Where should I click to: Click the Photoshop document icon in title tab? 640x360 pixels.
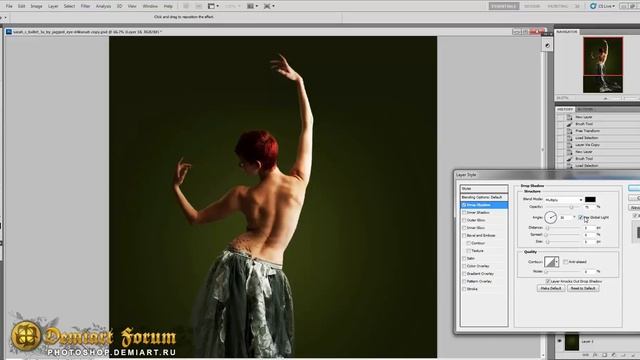[x=9, y=31]
